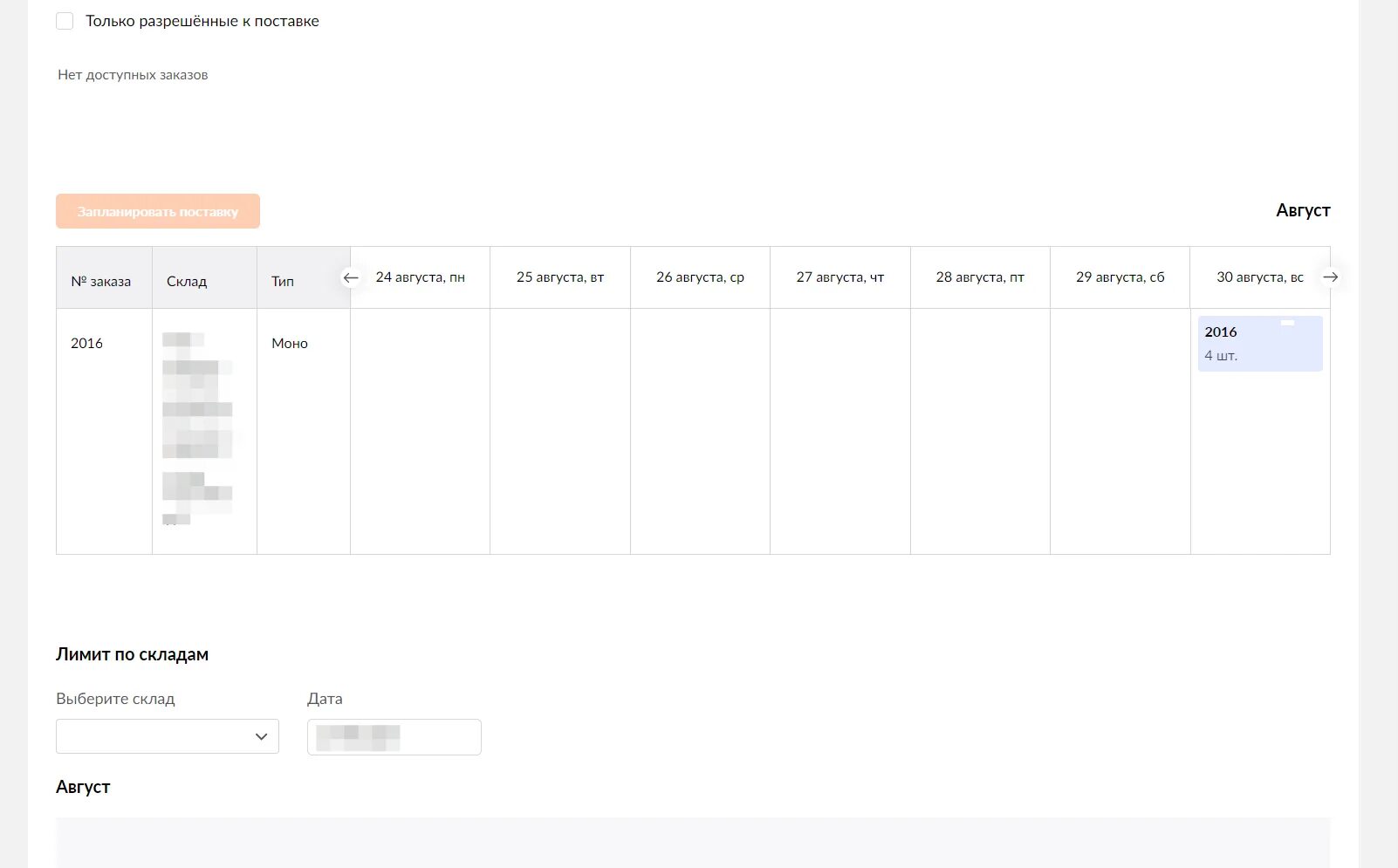Viewport: 1398px width, 868px height.
Task: Open the 'Выберите склад' dropdown
Action: click(x=168, y=736)
